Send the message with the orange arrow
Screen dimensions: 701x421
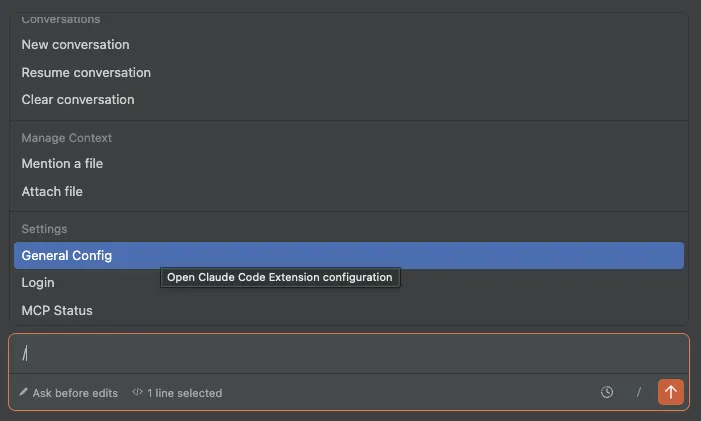[670, 392]
